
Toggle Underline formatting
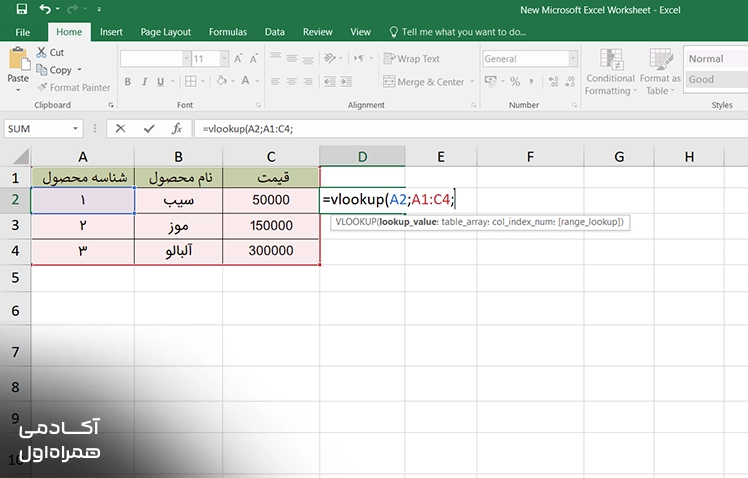pyautogui.click(x=161, y=82)
